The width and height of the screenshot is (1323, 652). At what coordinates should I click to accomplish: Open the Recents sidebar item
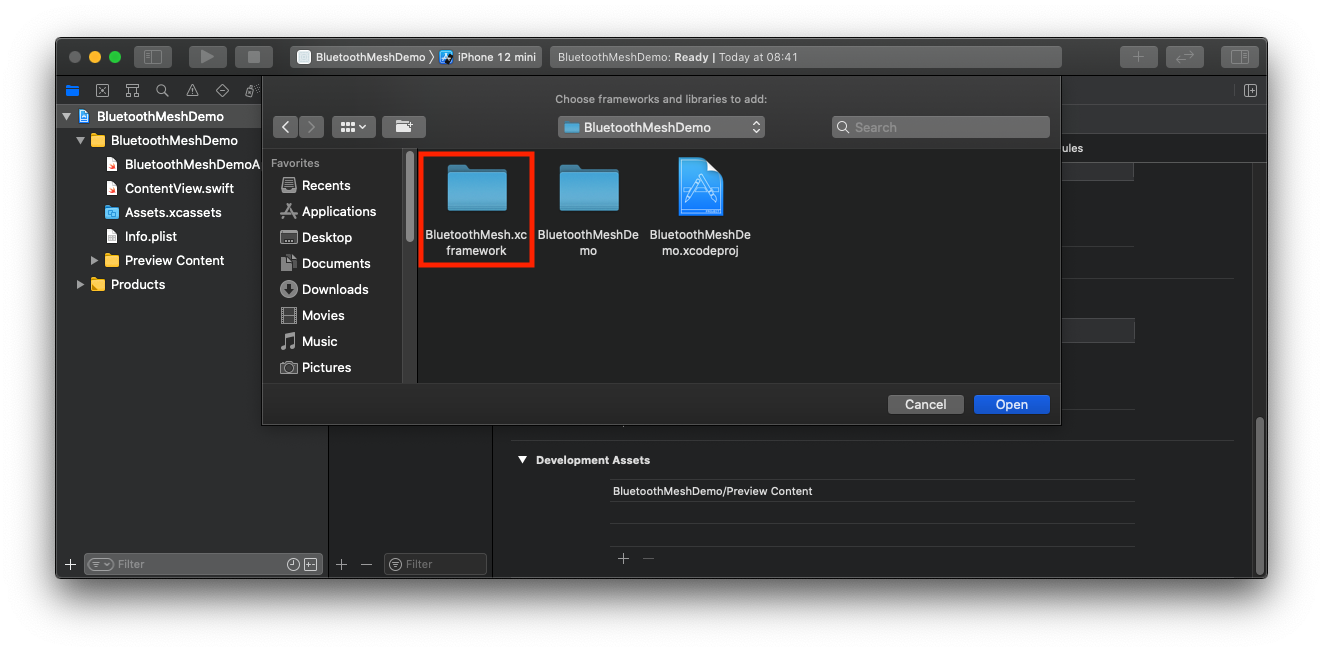coord(321,185)
